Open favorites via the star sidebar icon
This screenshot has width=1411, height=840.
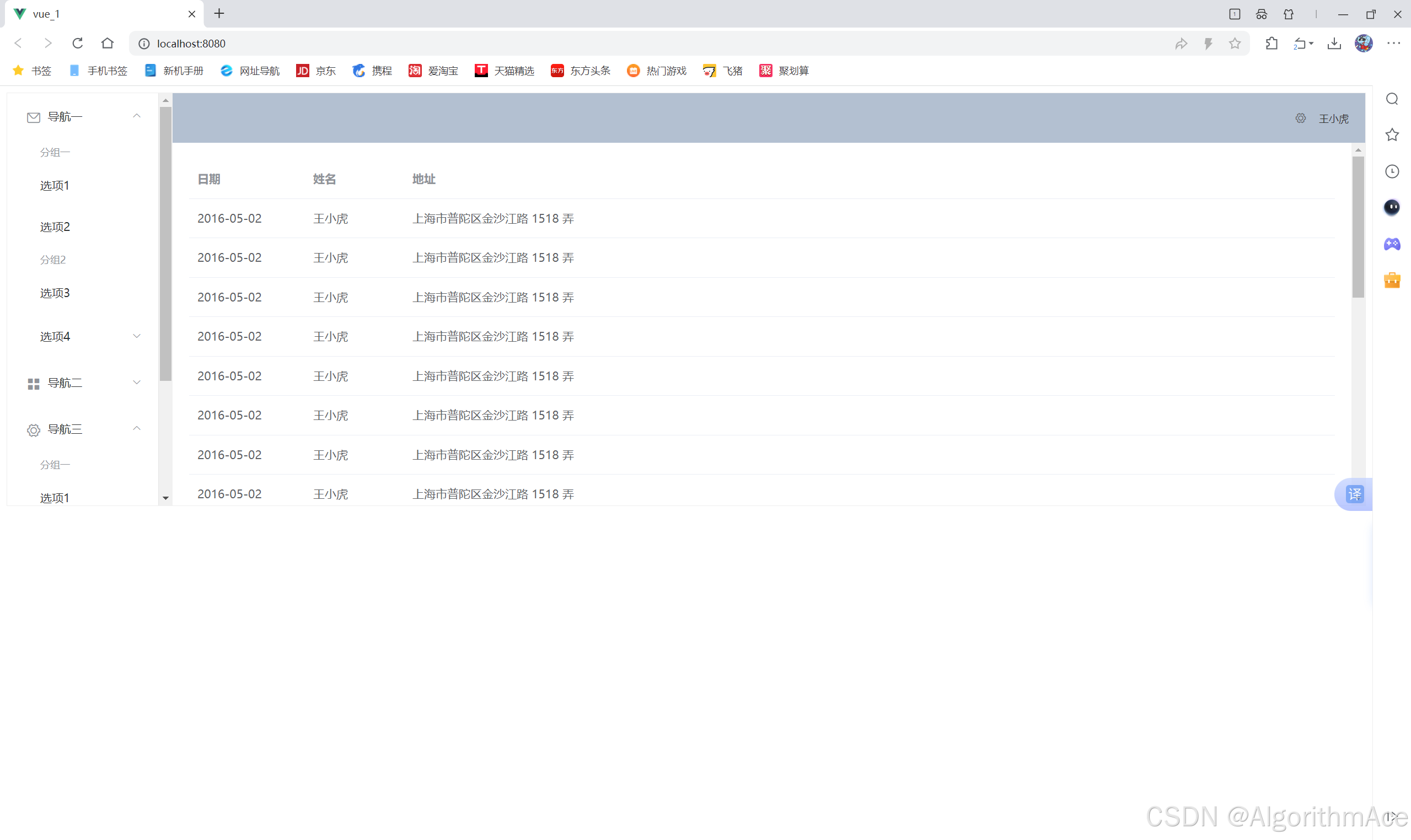coord(1392,134)
